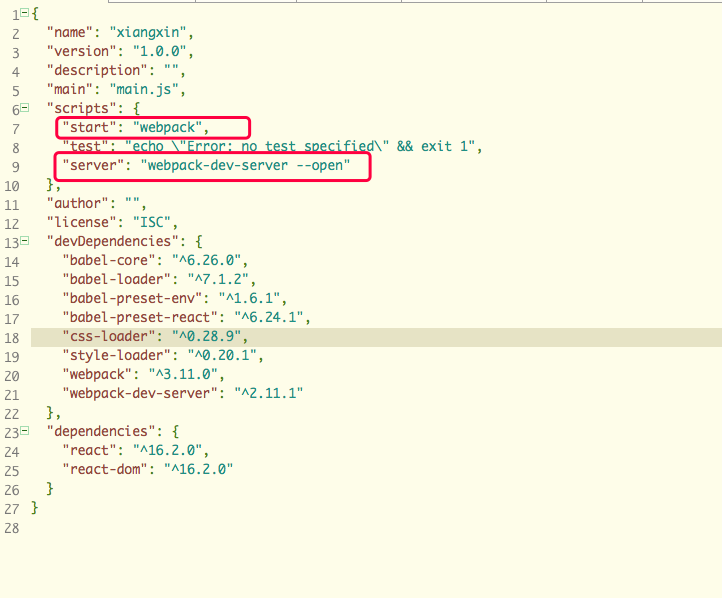Collapse the "dependencies" fold marker

pyautogui.click(x=24, y=431)
